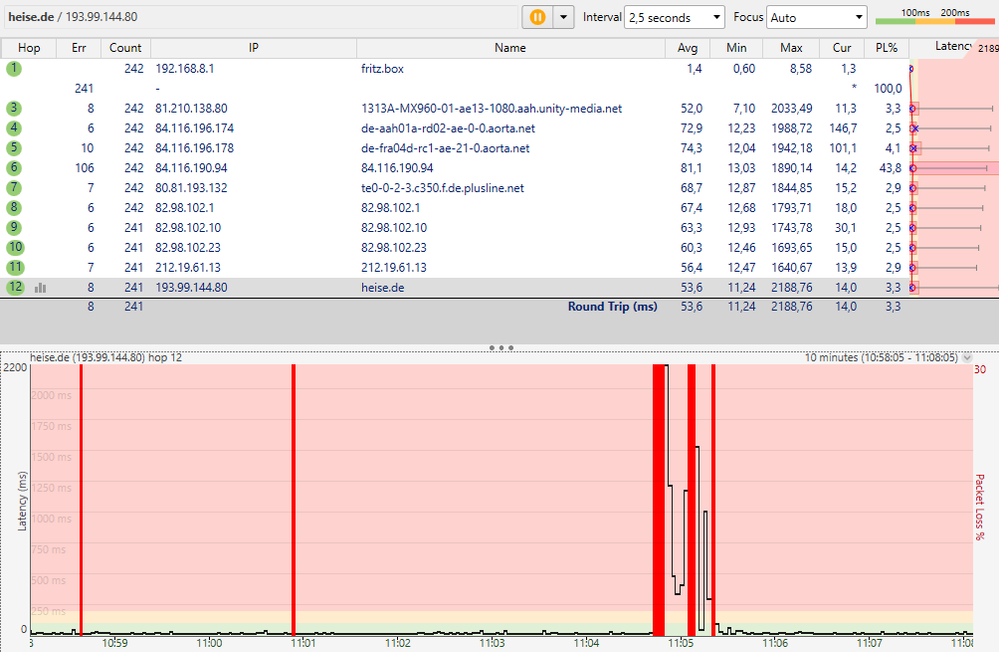Sort by the Err column header

(x=78, y=48)
